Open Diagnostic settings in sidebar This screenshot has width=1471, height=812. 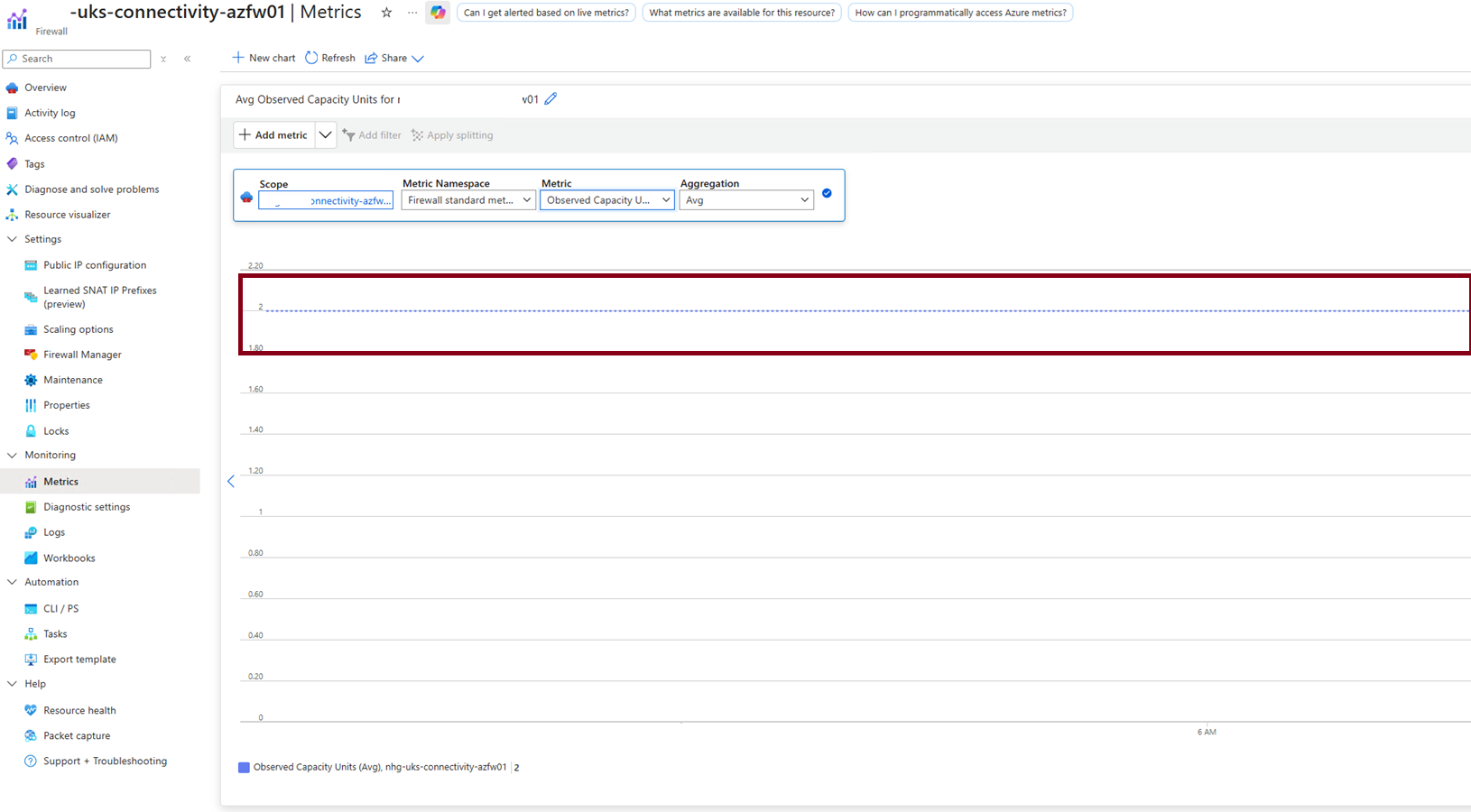(87, 507)
